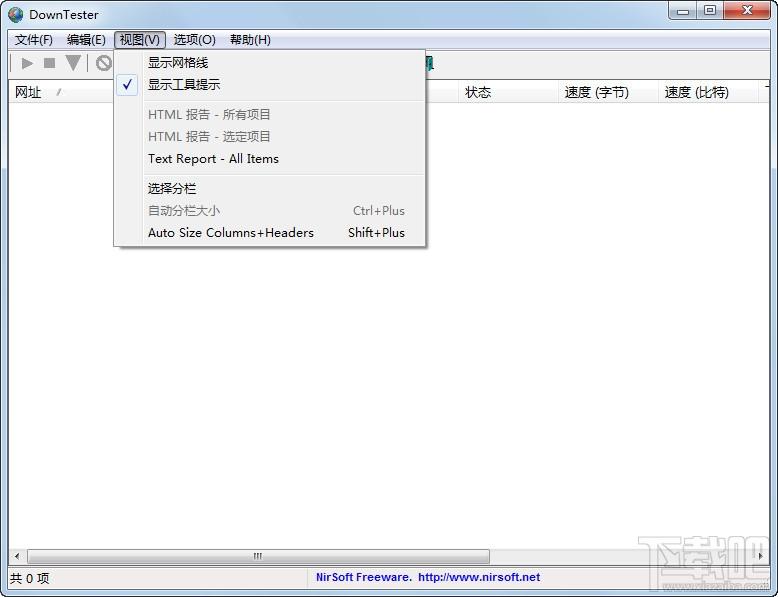Click the DownTester globe icon in title bar
Image resolution: width=778 pixels, height=597 pixels.
[x=16, y=14]
